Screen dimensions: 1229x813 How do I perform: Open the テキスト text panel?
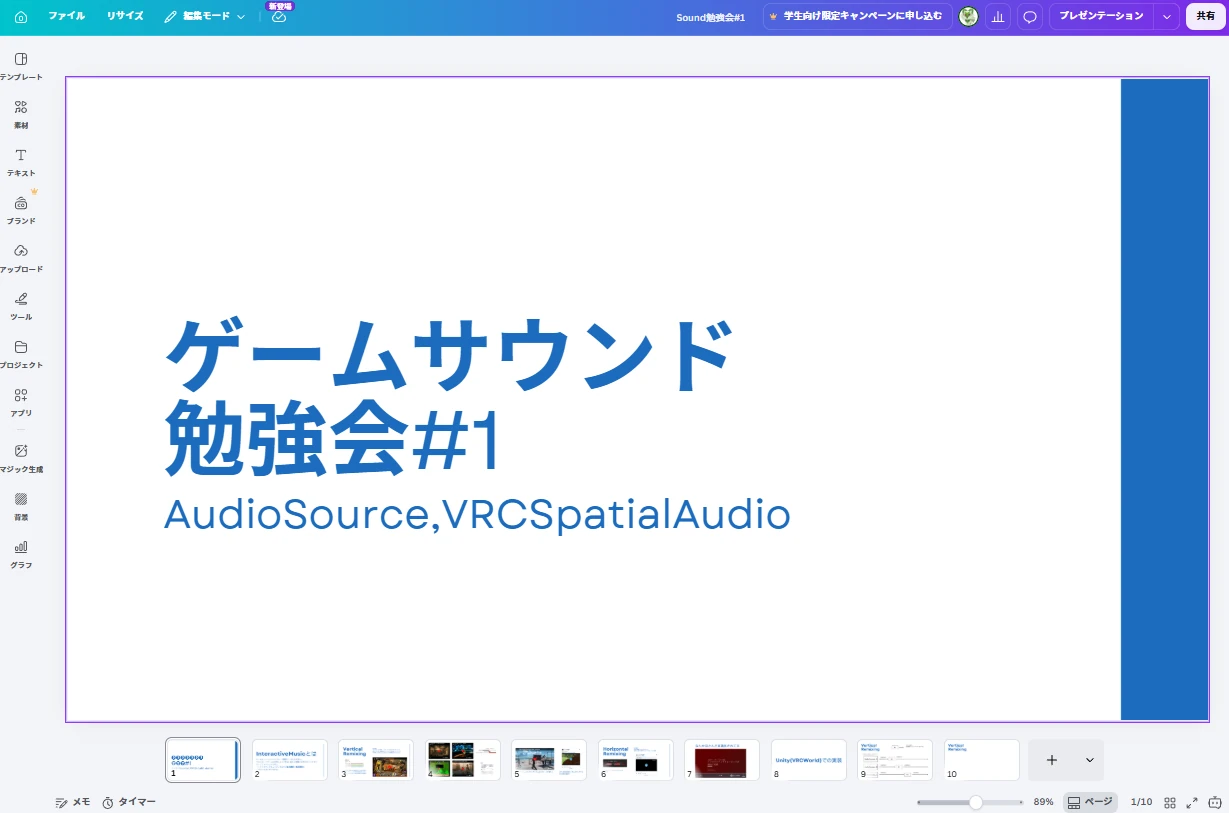coord(21,162)
